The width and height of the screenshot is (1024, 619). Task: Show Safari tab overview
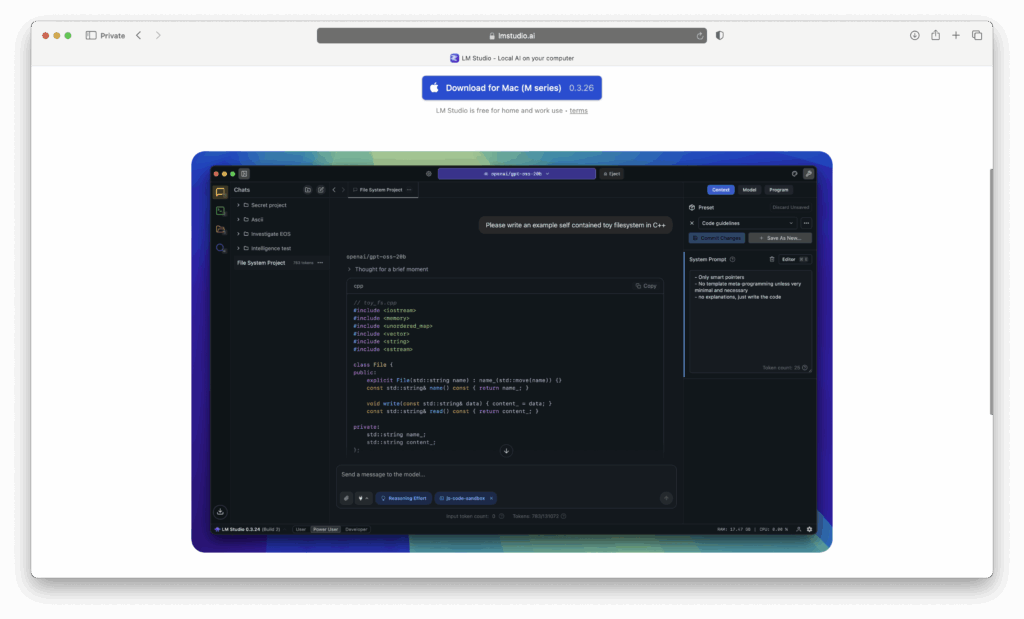(x=977, y=35)
